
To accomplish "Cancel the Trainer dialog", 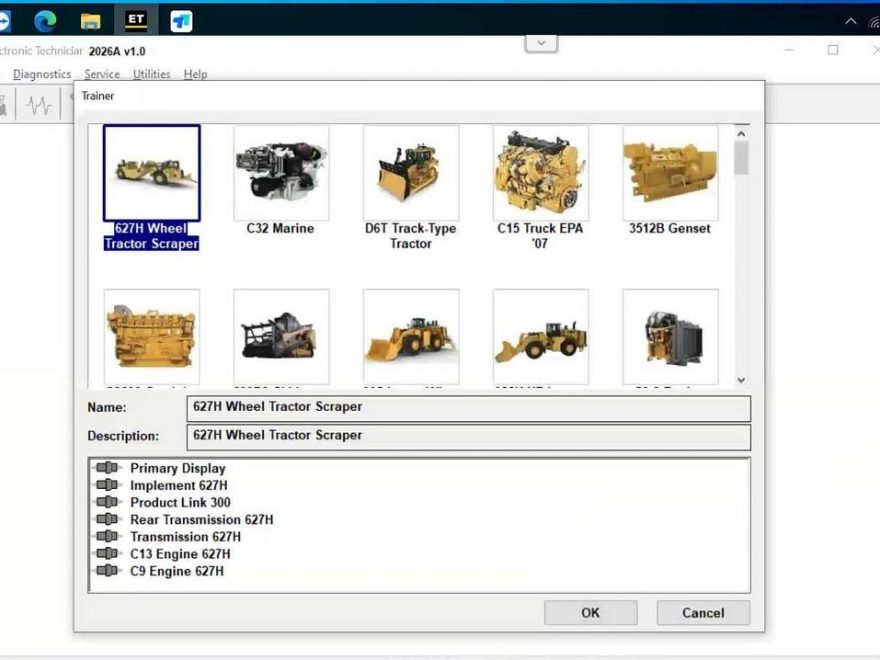I will [703, 613].
